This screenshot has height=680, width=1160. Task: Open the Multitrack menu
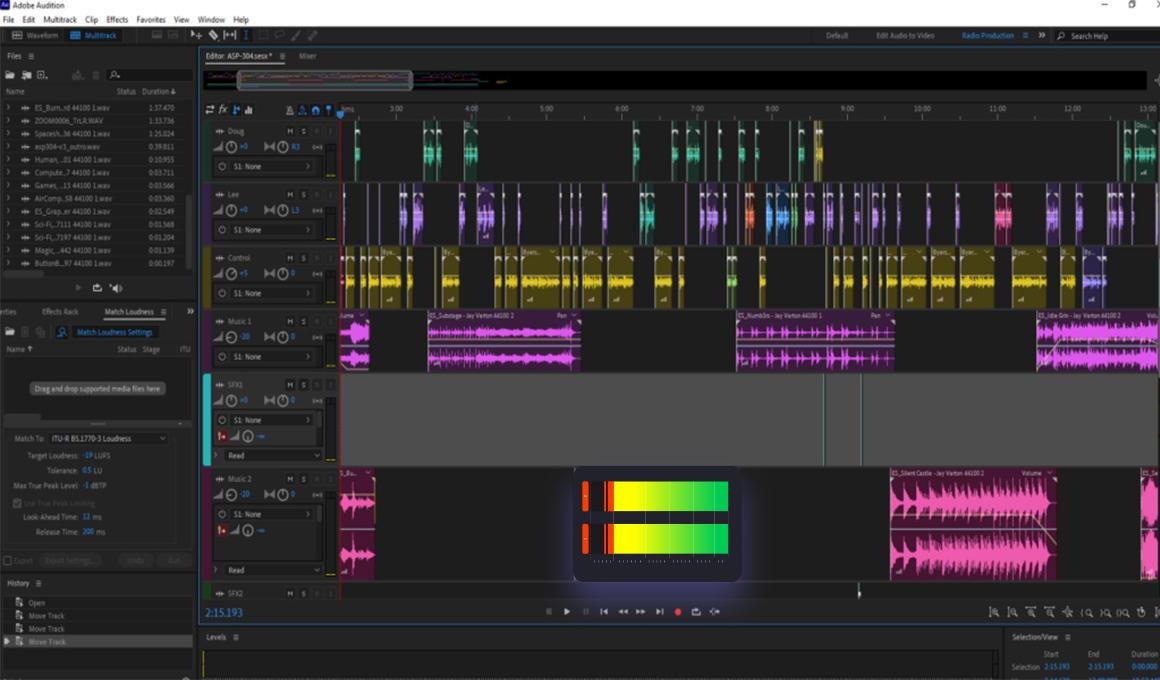pyautogui.click(x=60, y=20)
